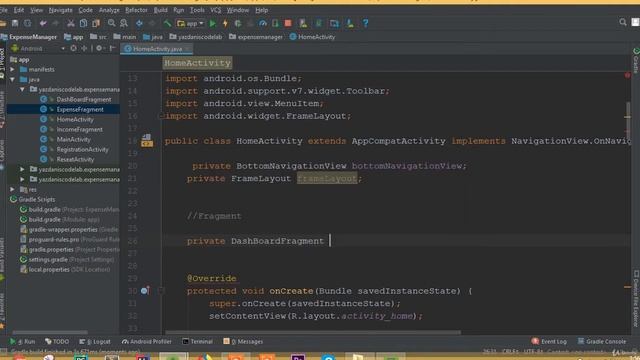Screen dimensions: 640x360
Task: Click the Apply Changes lightning icon
Action: (x=225, y=23)
